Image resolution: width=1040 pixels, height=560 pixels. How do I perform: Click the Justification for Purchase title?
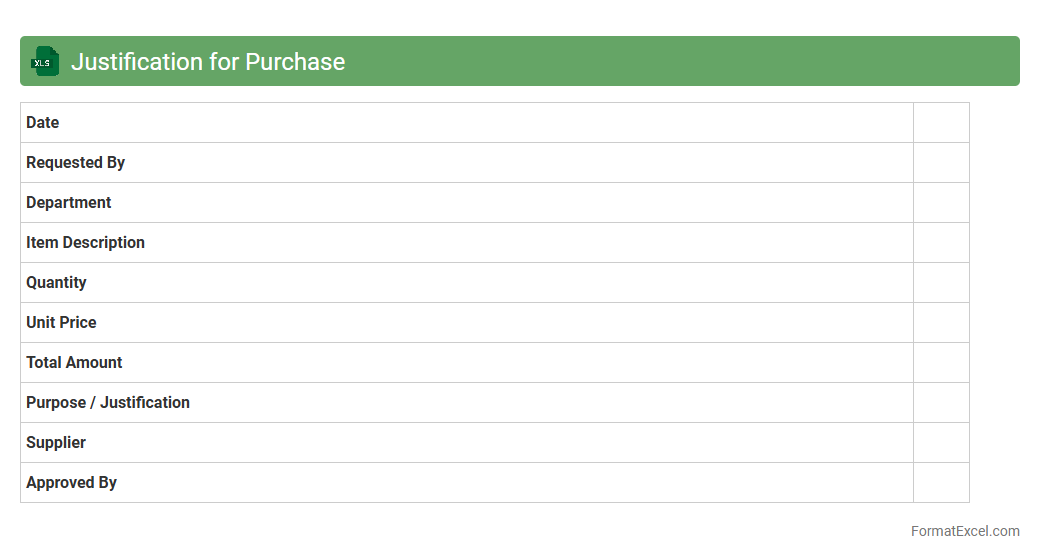point(208,62)
